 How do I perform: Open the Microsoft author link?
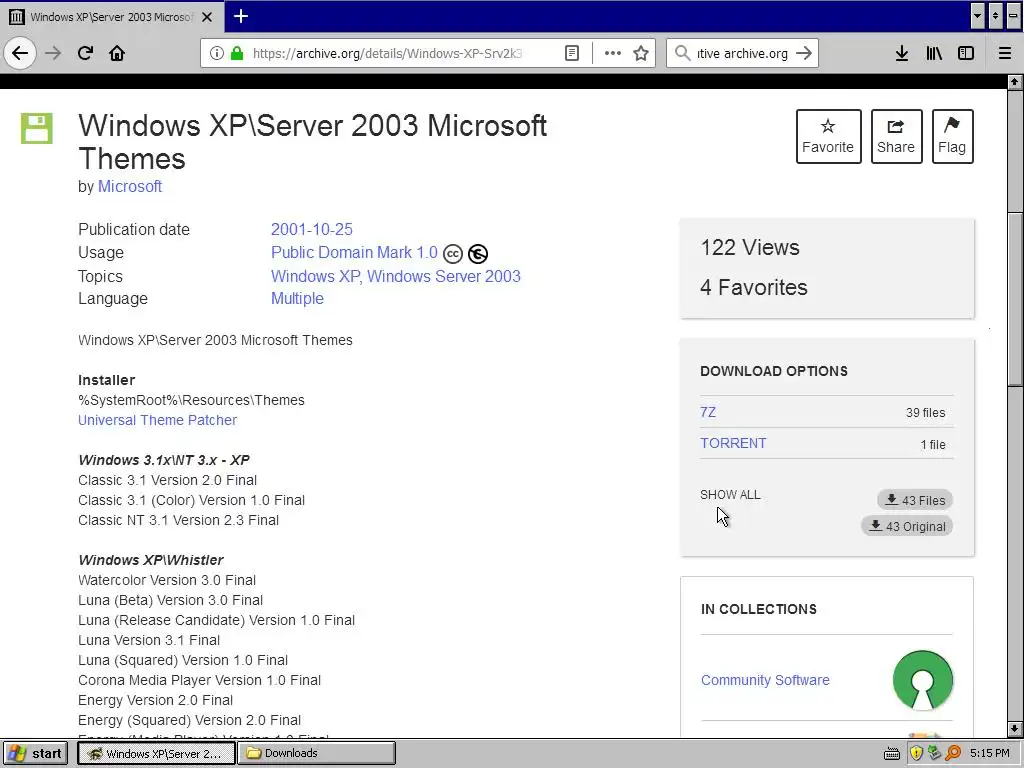[130, 187]
